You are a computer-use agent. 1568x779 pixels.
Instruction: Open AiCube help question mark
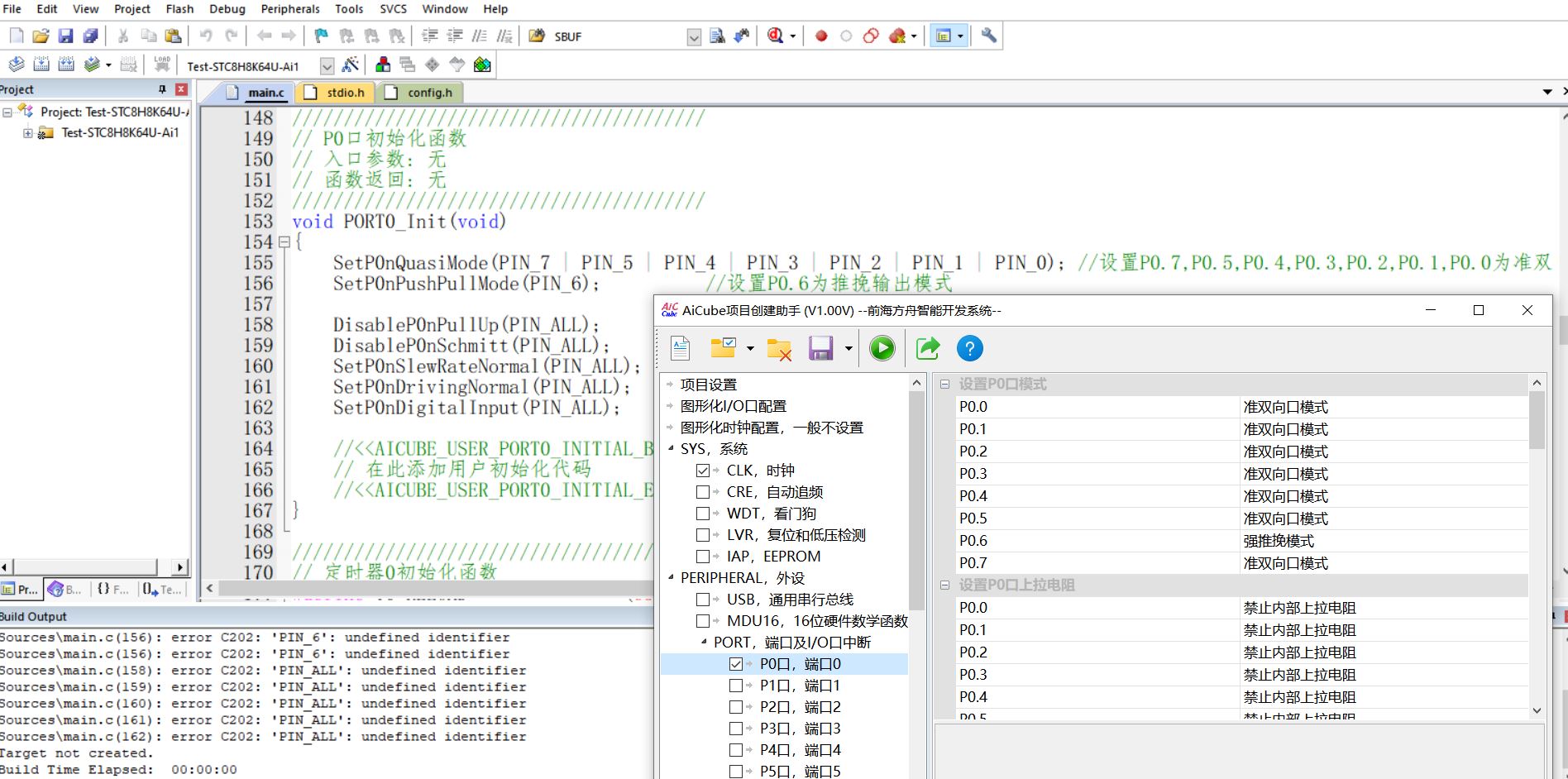[970, 348]
